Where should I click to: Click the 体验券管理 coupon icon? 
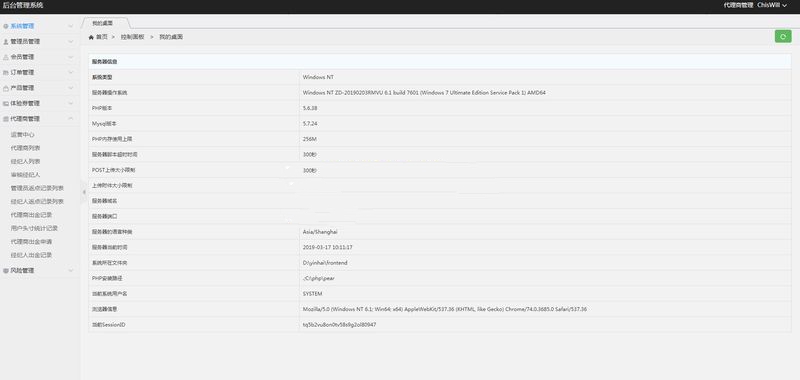(x=6, y=103)
